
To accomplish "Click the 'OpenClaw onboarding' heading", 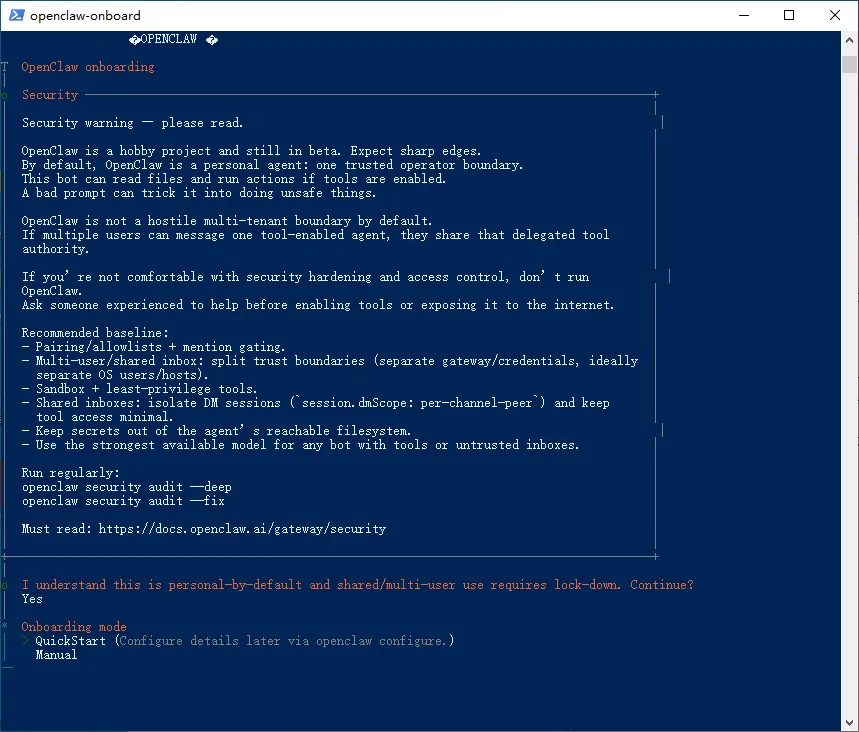I will 88,67.
